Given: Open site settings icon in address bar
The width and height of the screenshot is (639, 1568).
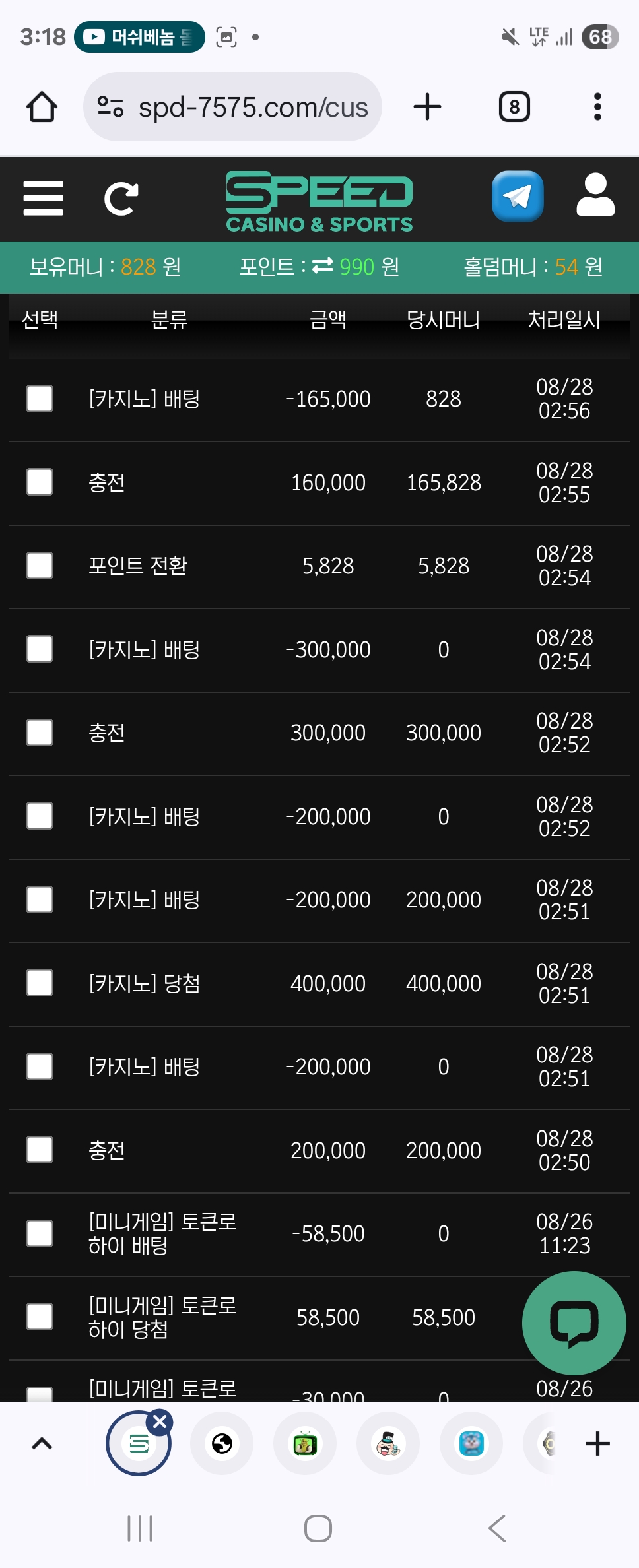Looking at the screenshot, I should [x=110, y=107].
